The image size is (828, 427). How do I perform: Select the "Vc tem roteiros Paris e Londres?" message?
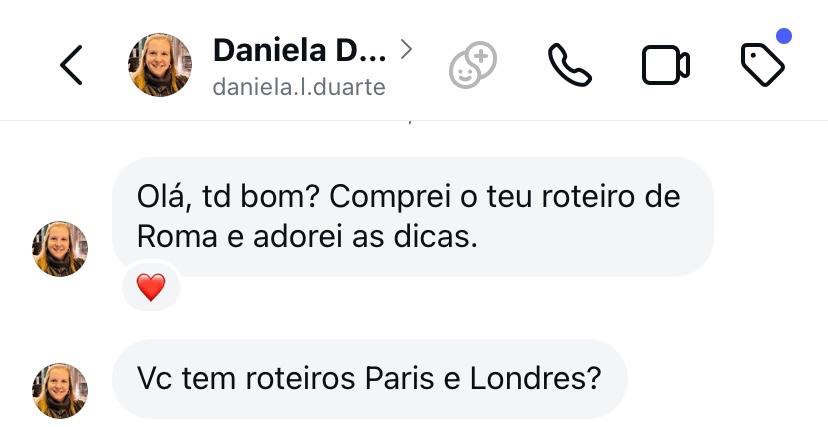[x=369, y=380]
